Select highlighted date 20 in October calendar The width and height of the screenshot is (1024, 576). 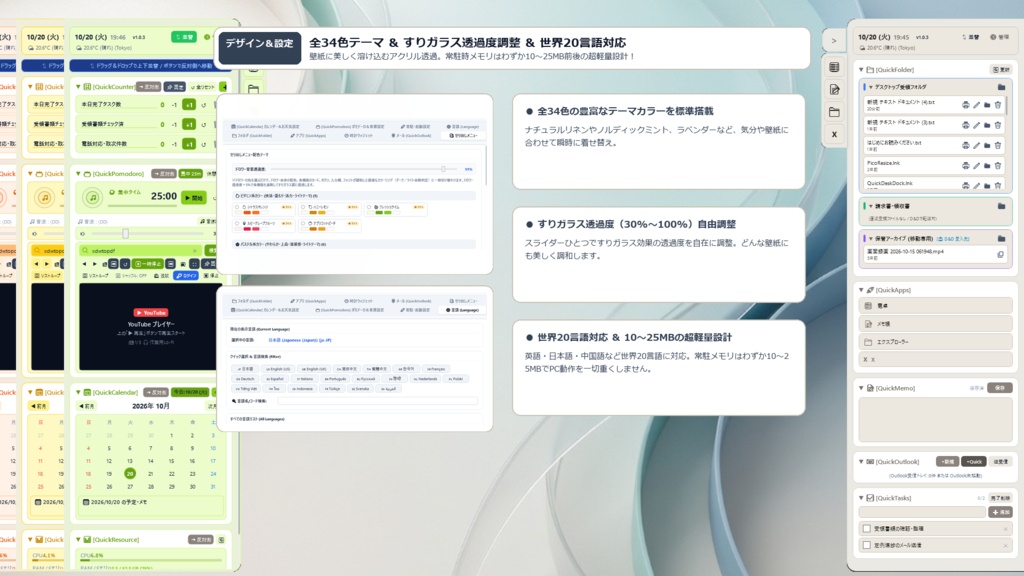pyautogui.click(x=130, y=473)
